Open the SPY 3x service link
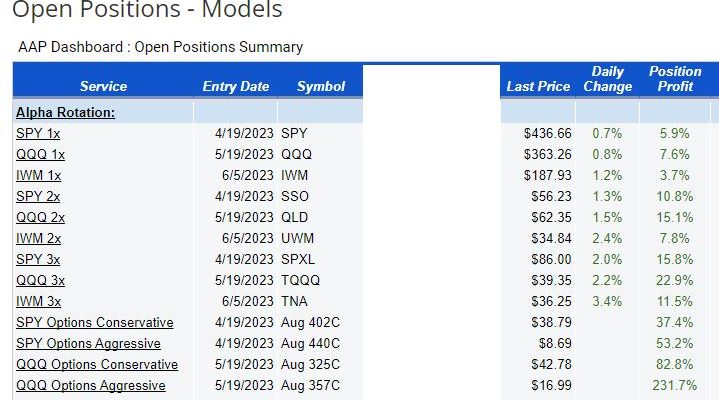The width and height of the screenshot is (719, 400). [38, 260]
